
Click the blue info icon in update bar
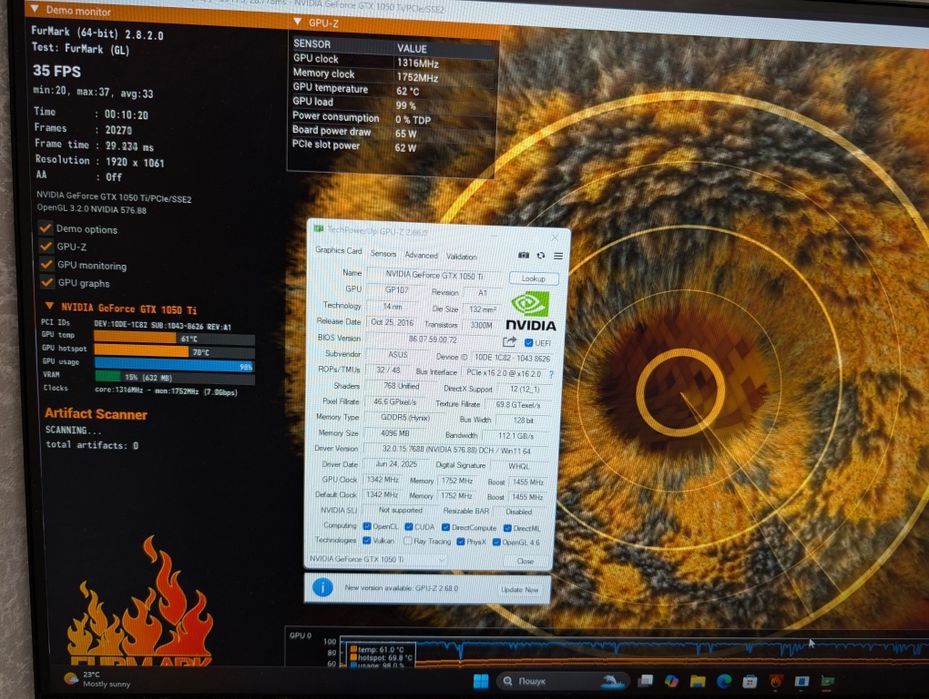322,588
